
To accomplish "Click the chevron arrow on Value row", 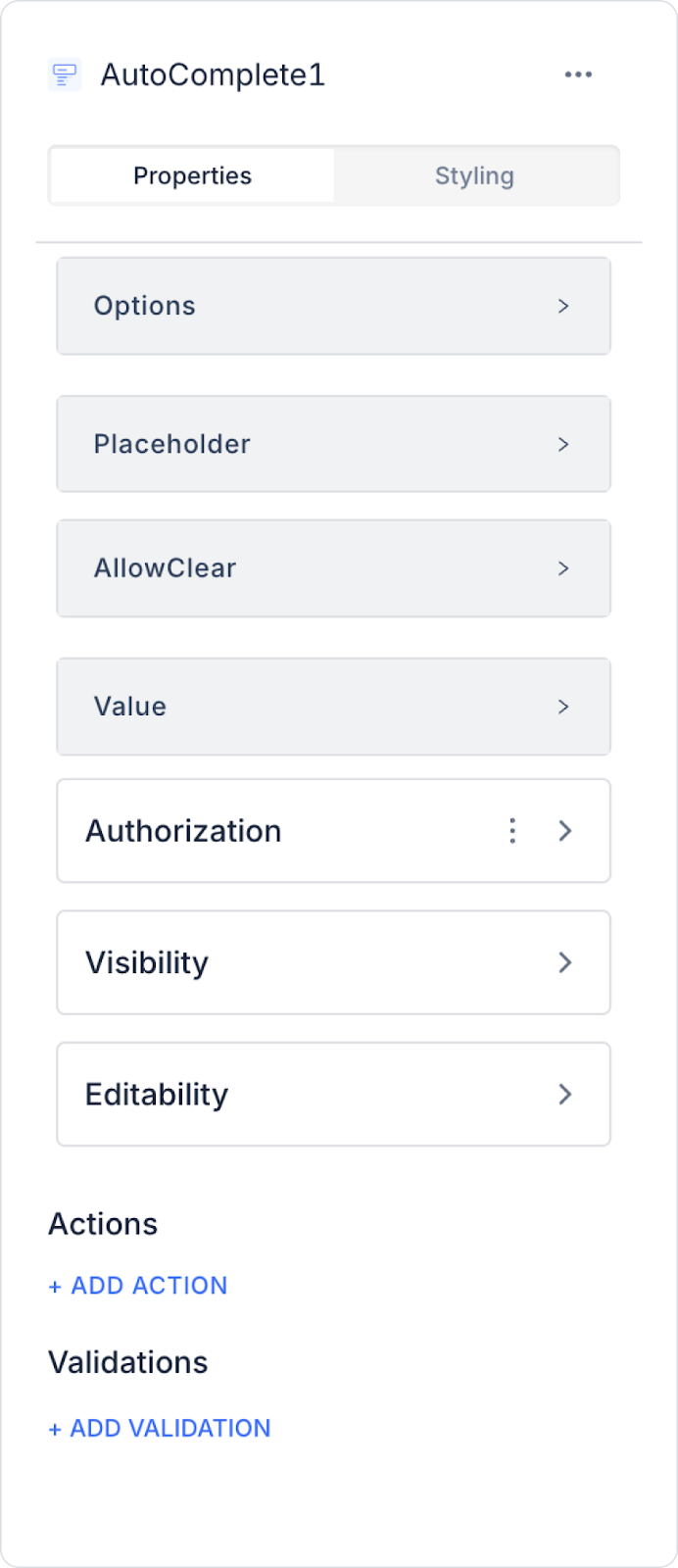I will (x=563, y=707).
